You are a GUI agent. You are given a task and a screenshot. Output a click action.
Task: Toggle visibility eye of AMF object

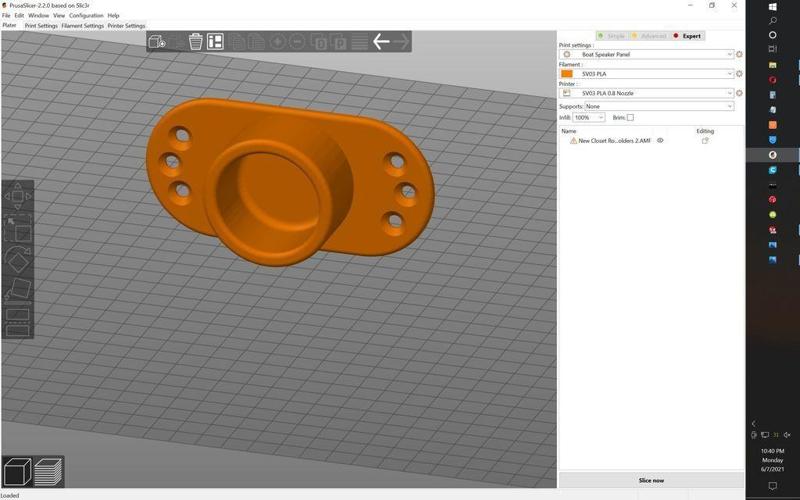click(x=660, y=140)
